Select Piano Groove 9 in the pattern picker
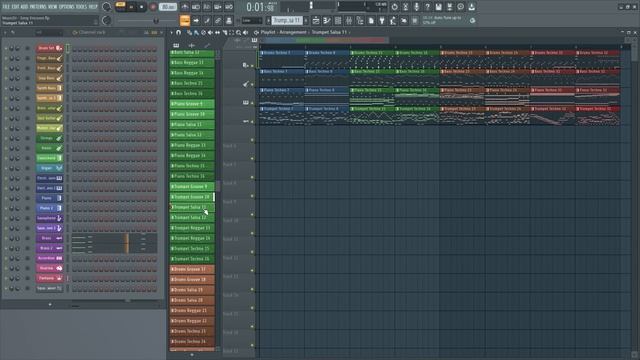The height and width of the screenshot is (360, 640). pos(192,104)
